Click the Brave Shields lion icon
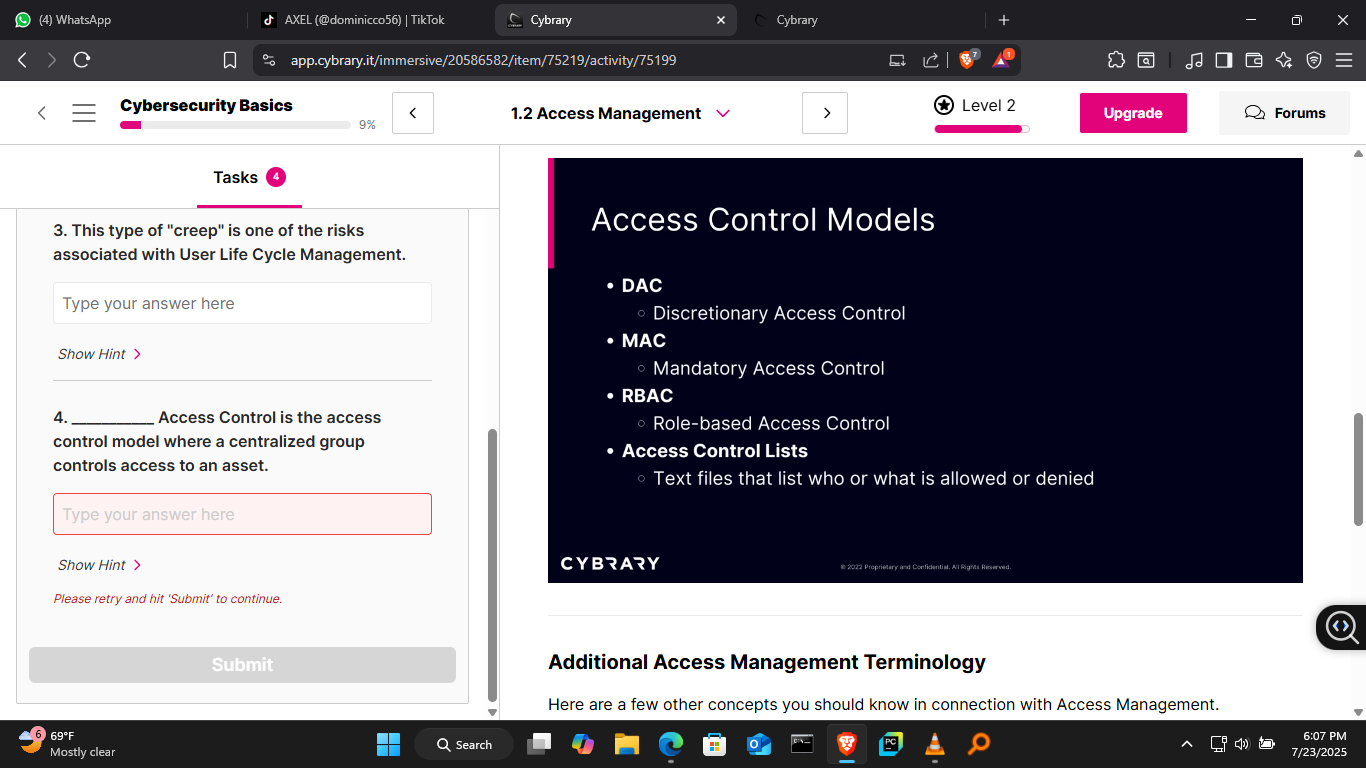Screen dimensions: 1366x768 coord(967,60)
